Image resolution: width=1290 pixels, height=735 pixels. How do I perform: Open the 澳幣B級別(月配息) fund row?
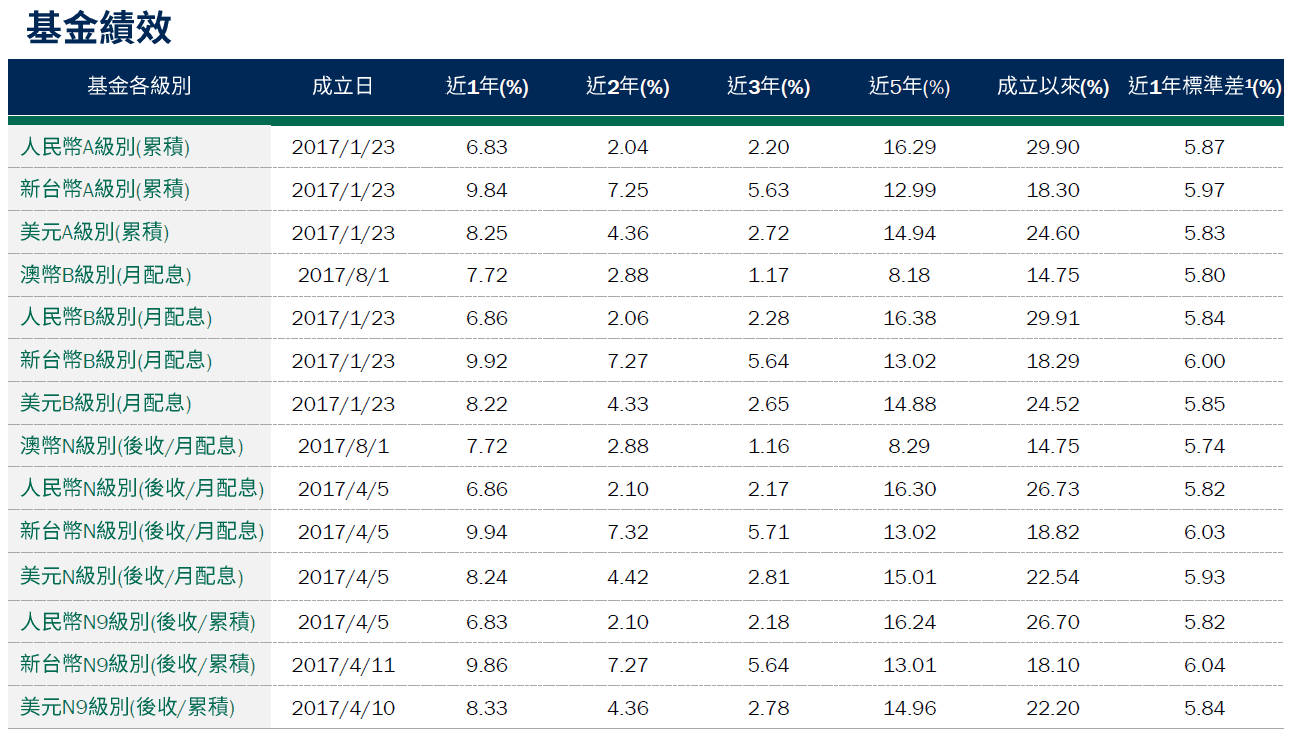pyautogui.click(x=106, y=274)
